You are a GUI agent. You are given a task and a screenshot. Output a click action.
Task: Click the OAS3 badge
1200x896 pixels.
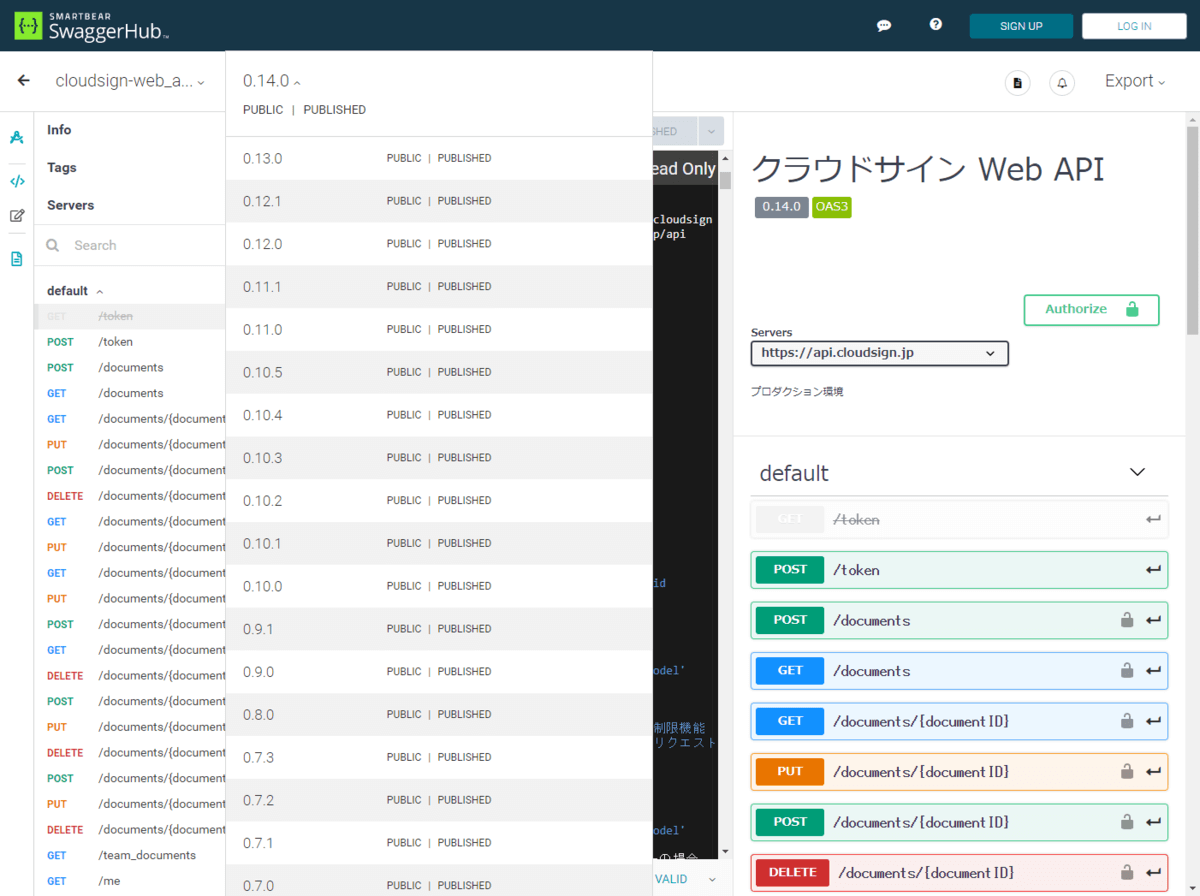click(831, 207)
